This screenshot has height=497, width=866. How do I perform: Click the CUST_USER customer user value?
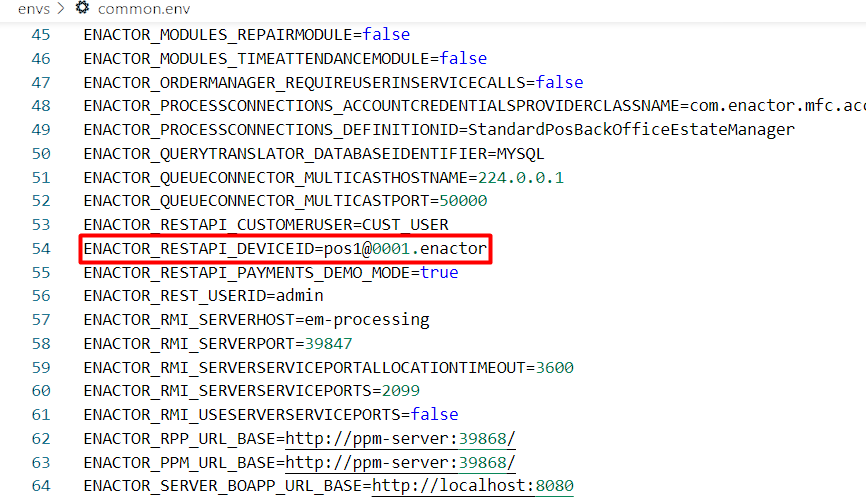tap(405, 225)
